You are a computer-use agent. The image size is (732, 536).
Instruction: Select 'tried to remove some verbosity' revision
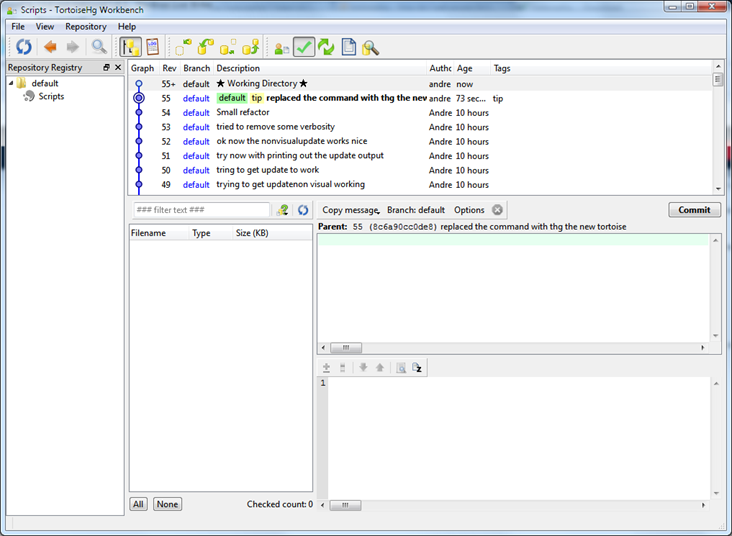click(420, 127)
